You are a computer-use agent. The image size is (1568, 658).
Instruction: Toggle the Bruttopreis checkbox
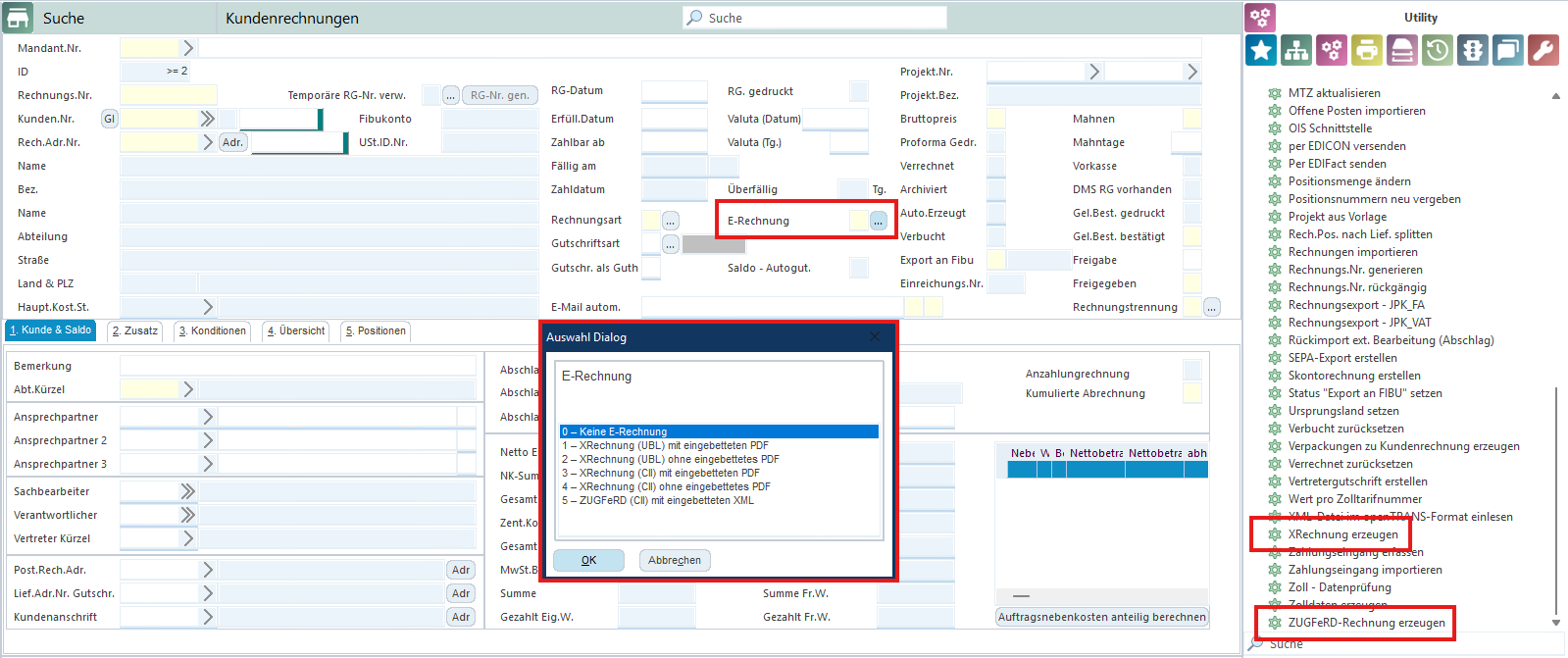[995, 119]
